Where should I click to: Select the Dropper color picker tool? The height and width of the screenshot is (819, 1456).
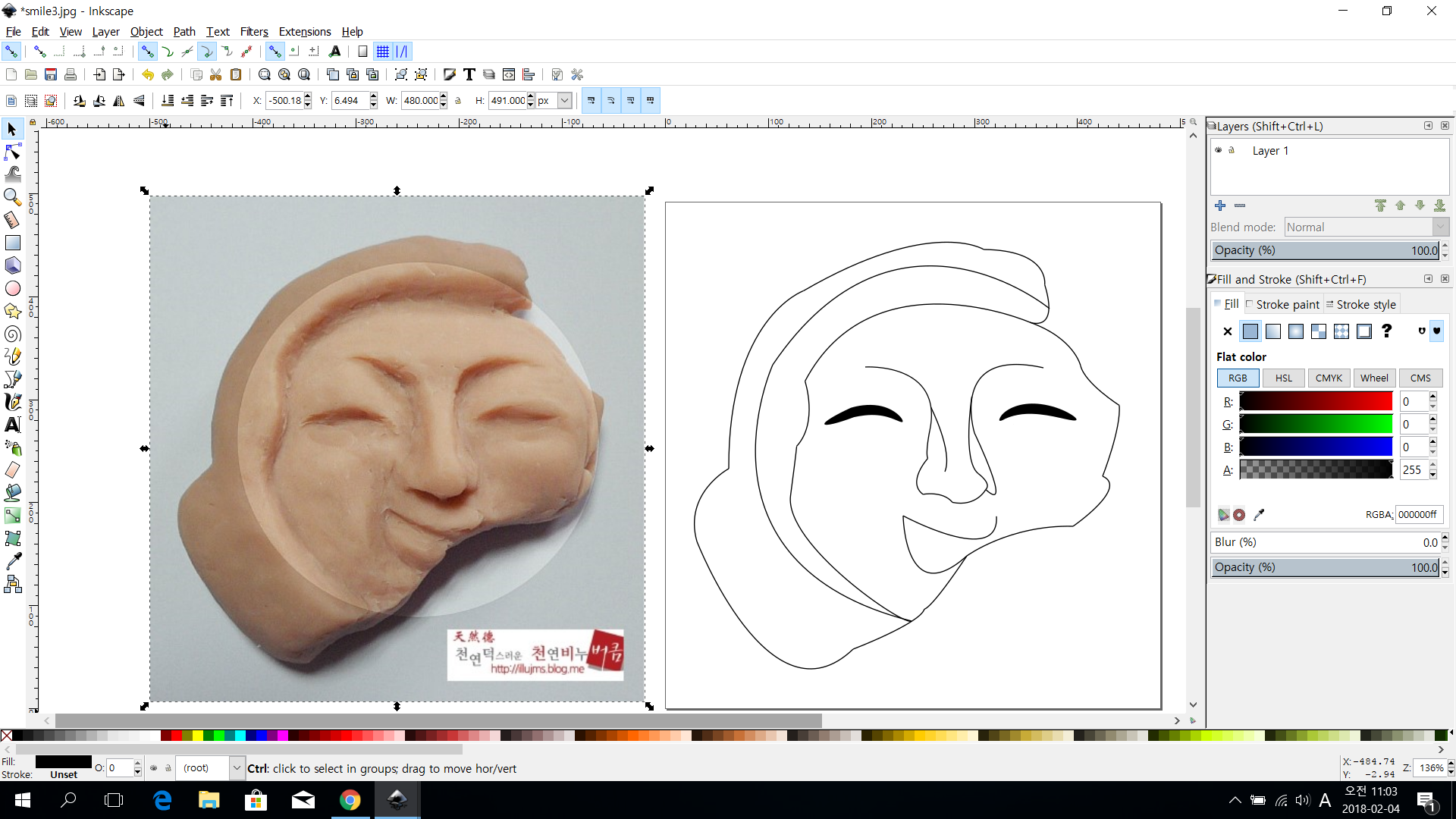click(x=12, y=561)
